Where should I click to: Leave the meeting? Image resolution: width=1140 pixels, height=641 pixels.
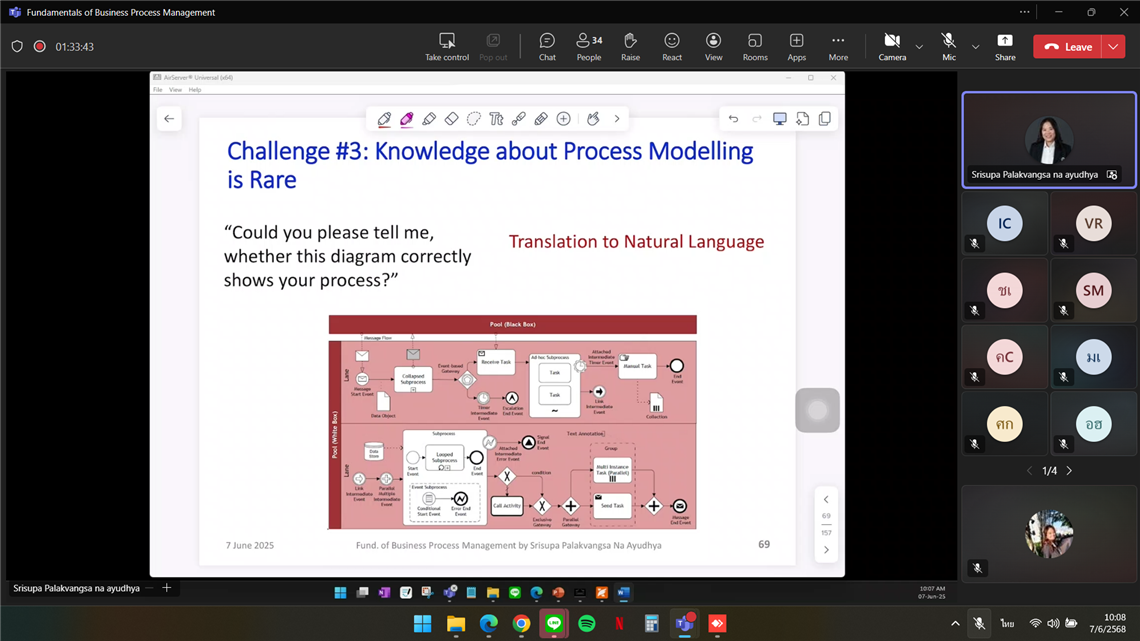click(x=1068, y=47)
